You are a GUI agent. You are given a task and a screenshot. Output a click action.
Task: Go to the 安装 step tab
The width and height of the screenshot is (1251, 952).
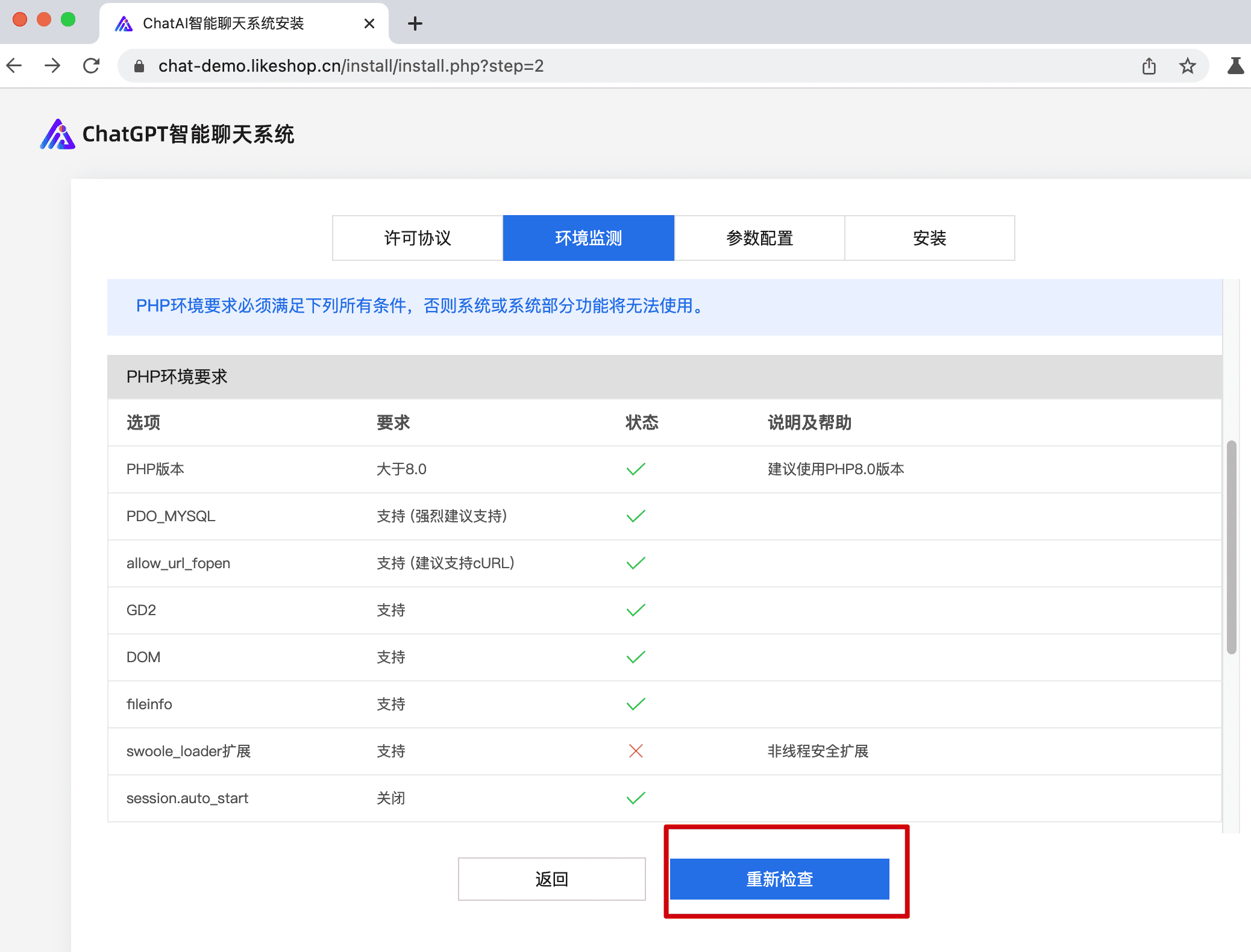coord(930,238)
